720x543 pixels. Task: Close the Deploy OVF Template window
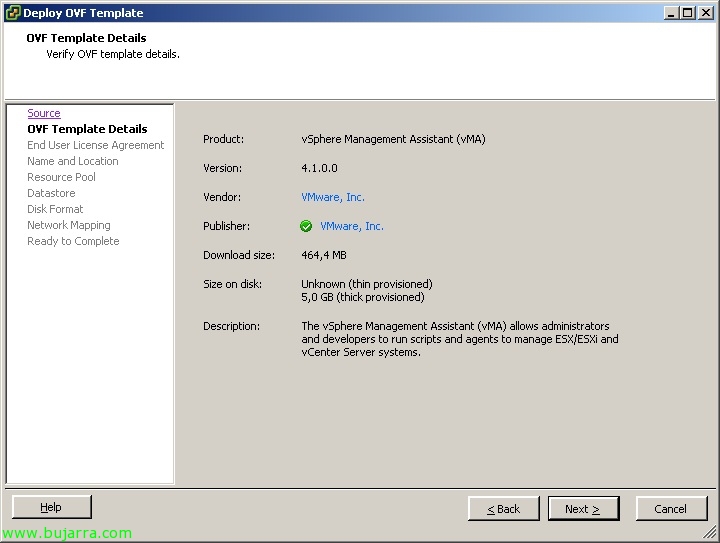coord(705,13)
